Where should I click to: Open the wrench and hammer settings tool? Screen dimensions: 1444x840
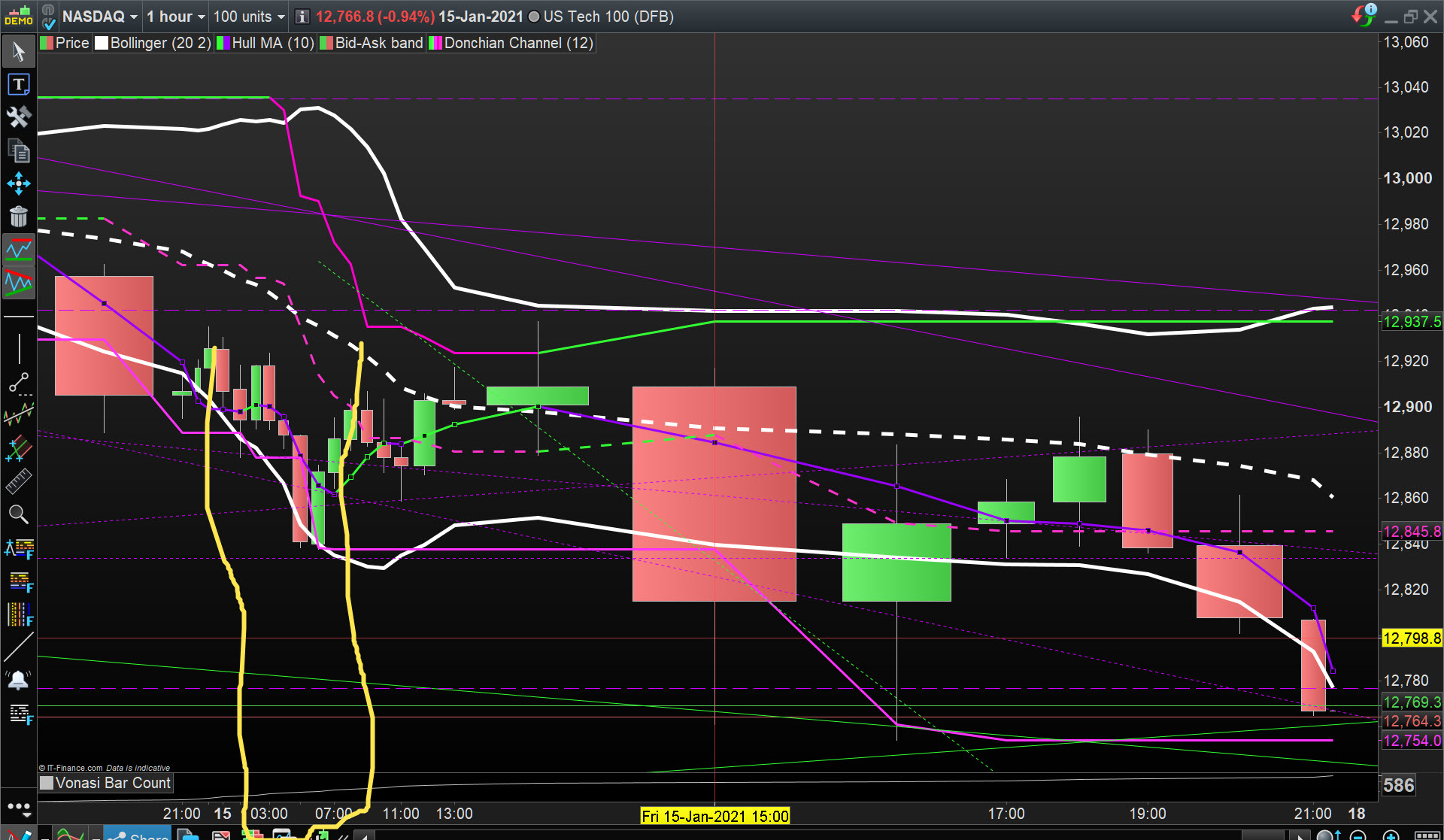click(19, 117)
